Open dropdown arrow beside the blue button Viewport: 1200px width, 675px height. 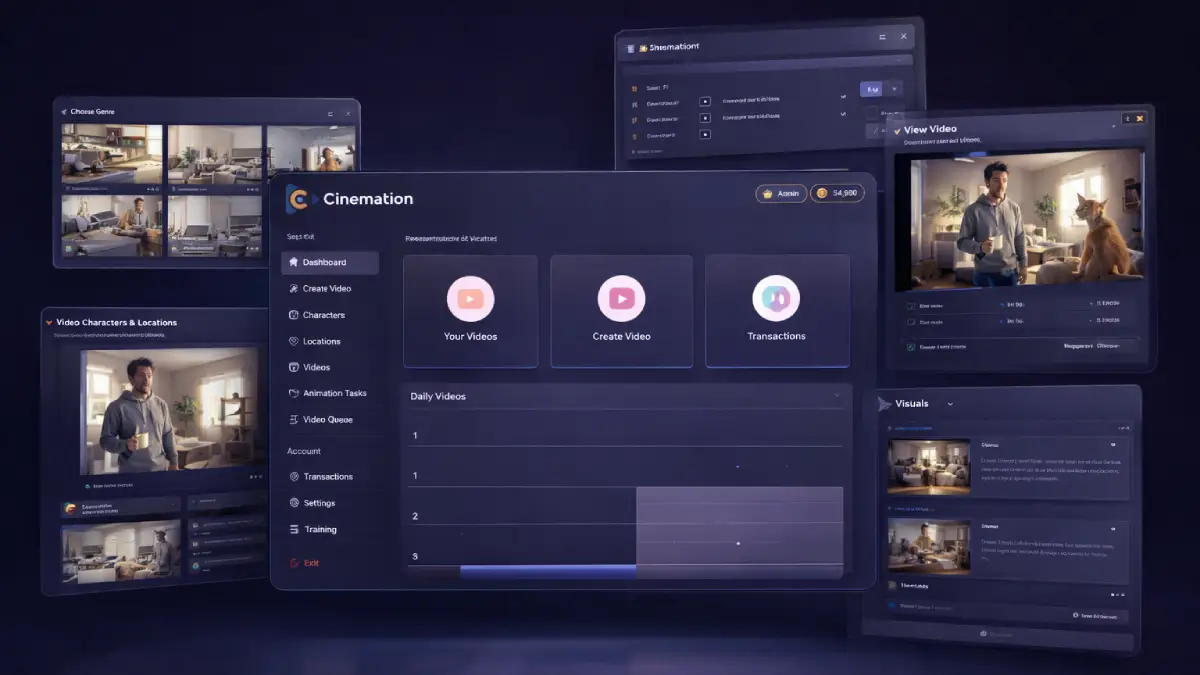[x=894, y=89]
